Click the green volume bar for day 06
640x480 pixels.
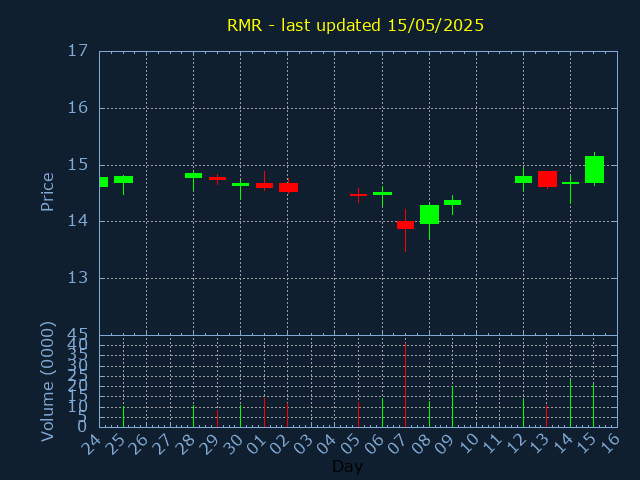tap(382, 413)
